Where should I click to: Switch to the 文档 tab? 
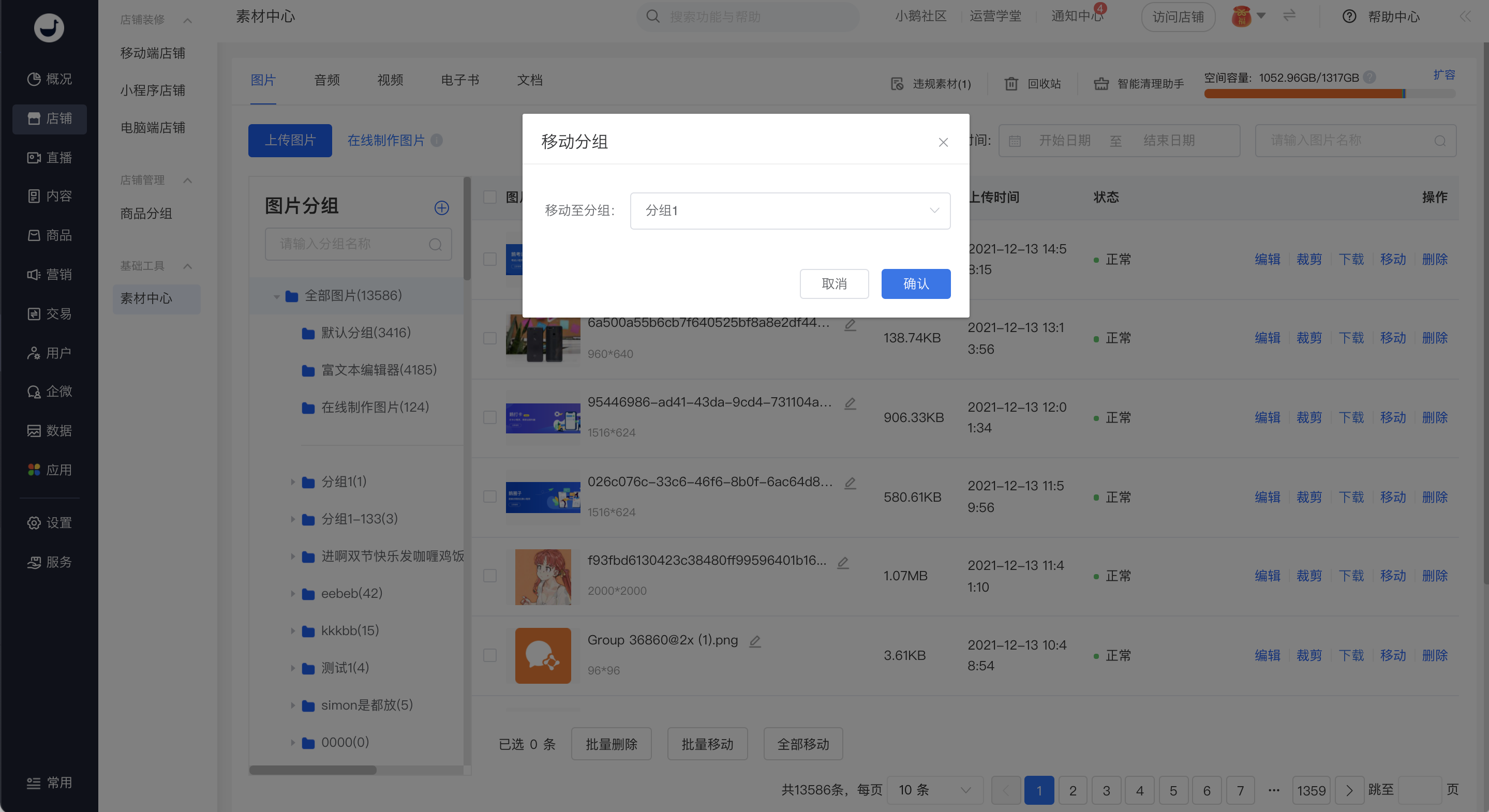pos(529,80)
